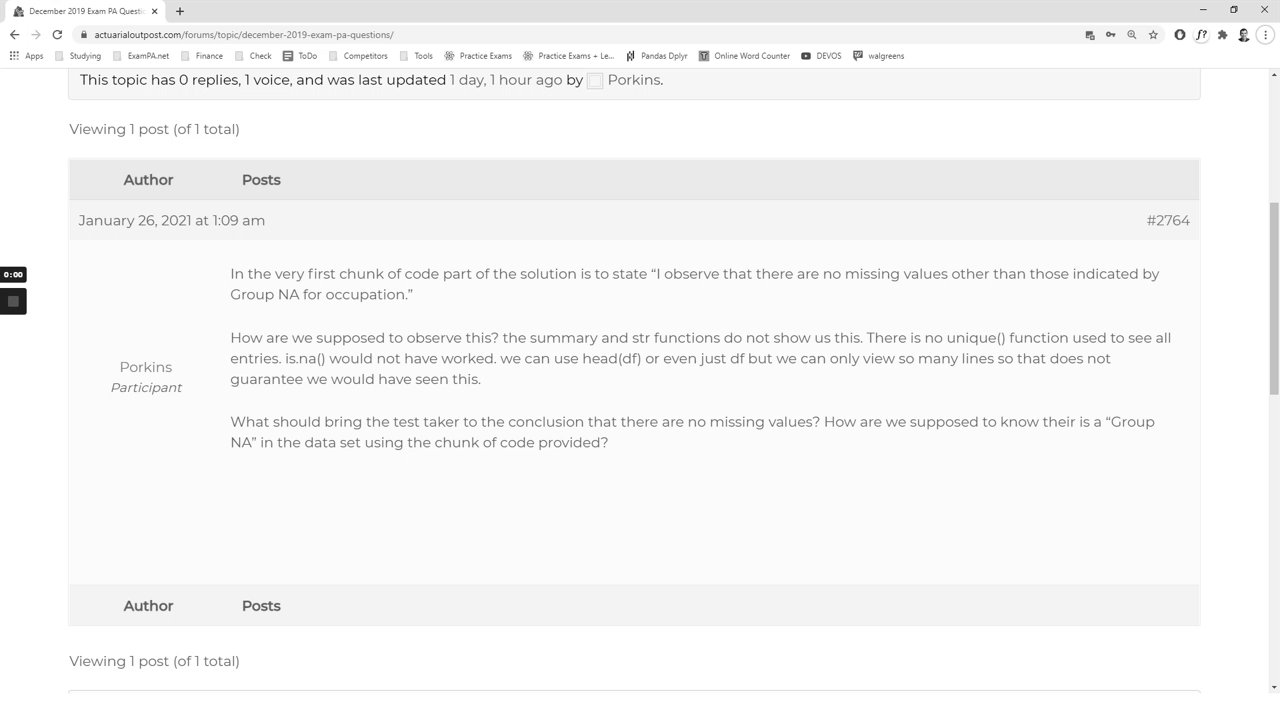Open the Chrome profile avatar

click(x=1244, y=34)
